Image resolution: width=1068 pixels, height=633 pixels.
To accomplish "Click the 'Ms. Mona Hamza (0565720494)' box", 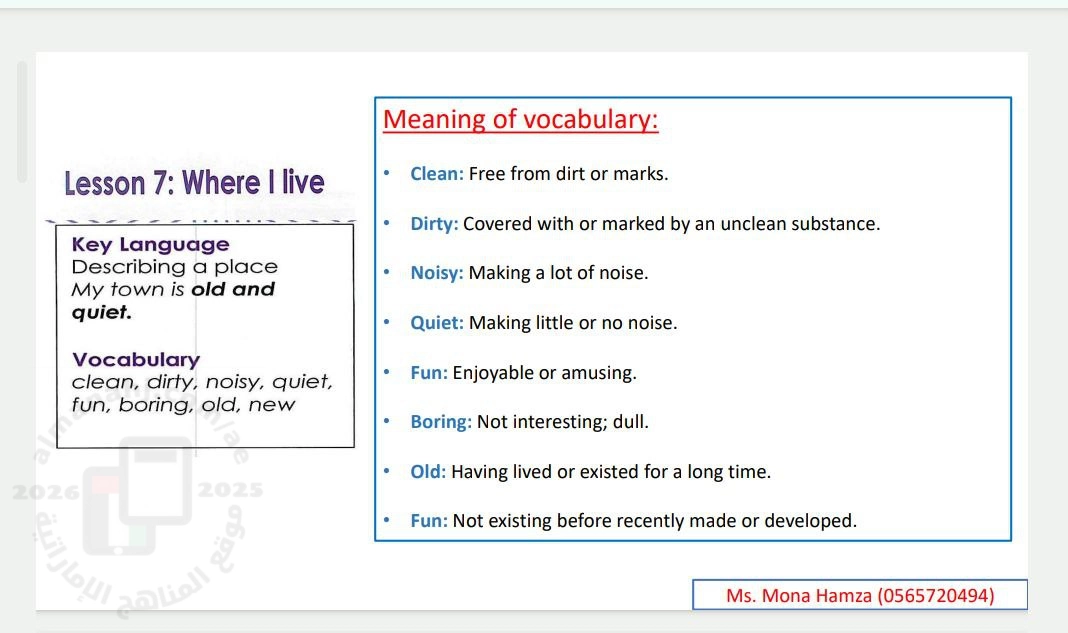I will pos(859,596).
